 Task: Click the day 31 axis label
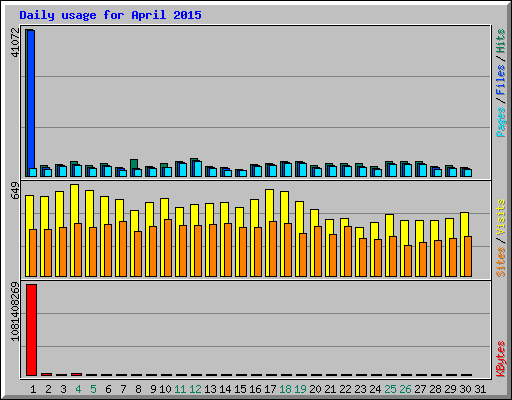point(480,389)
